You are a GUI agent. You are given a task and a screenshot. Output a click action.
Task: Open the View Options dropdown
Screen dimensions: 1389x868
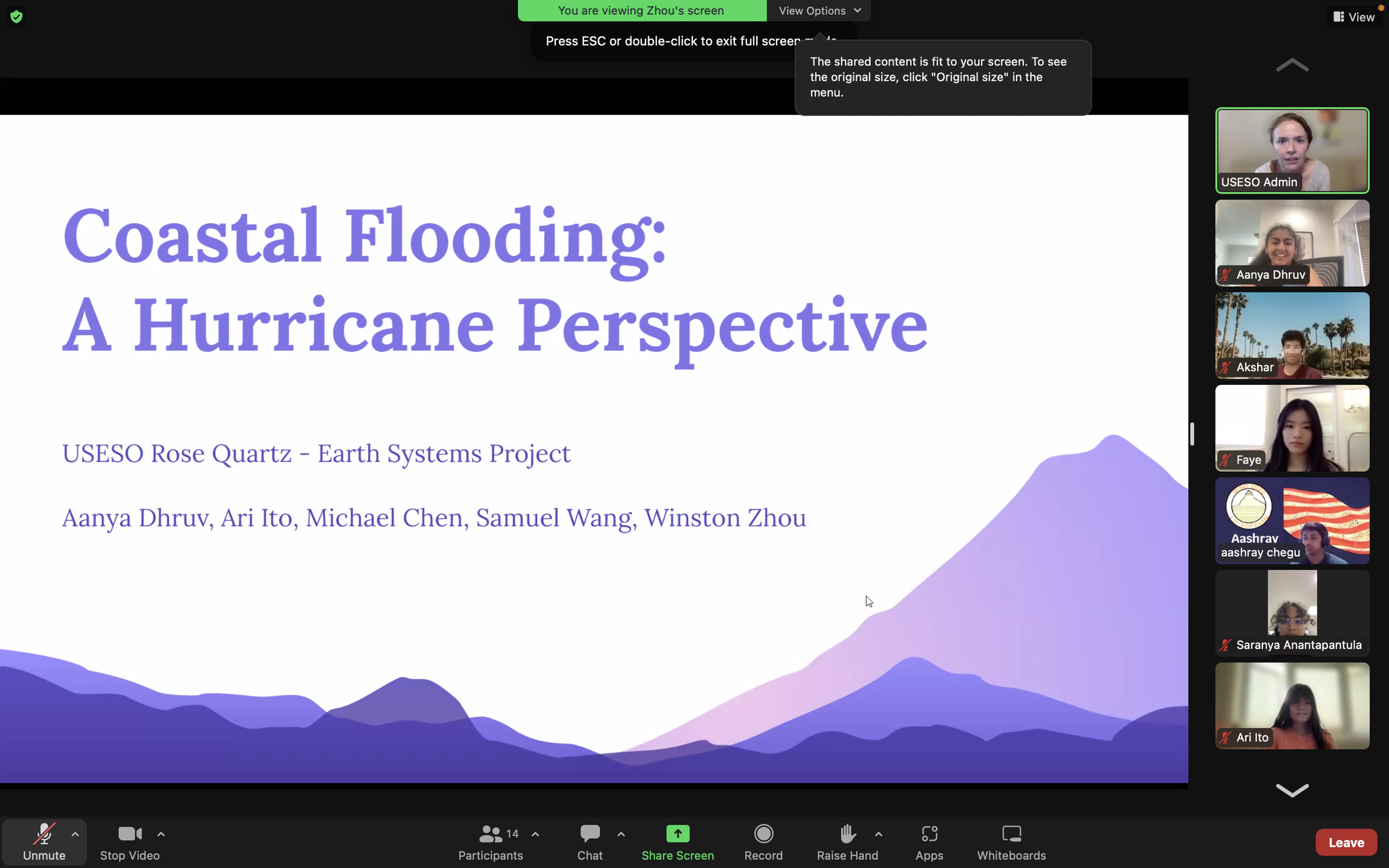[820, 11]
